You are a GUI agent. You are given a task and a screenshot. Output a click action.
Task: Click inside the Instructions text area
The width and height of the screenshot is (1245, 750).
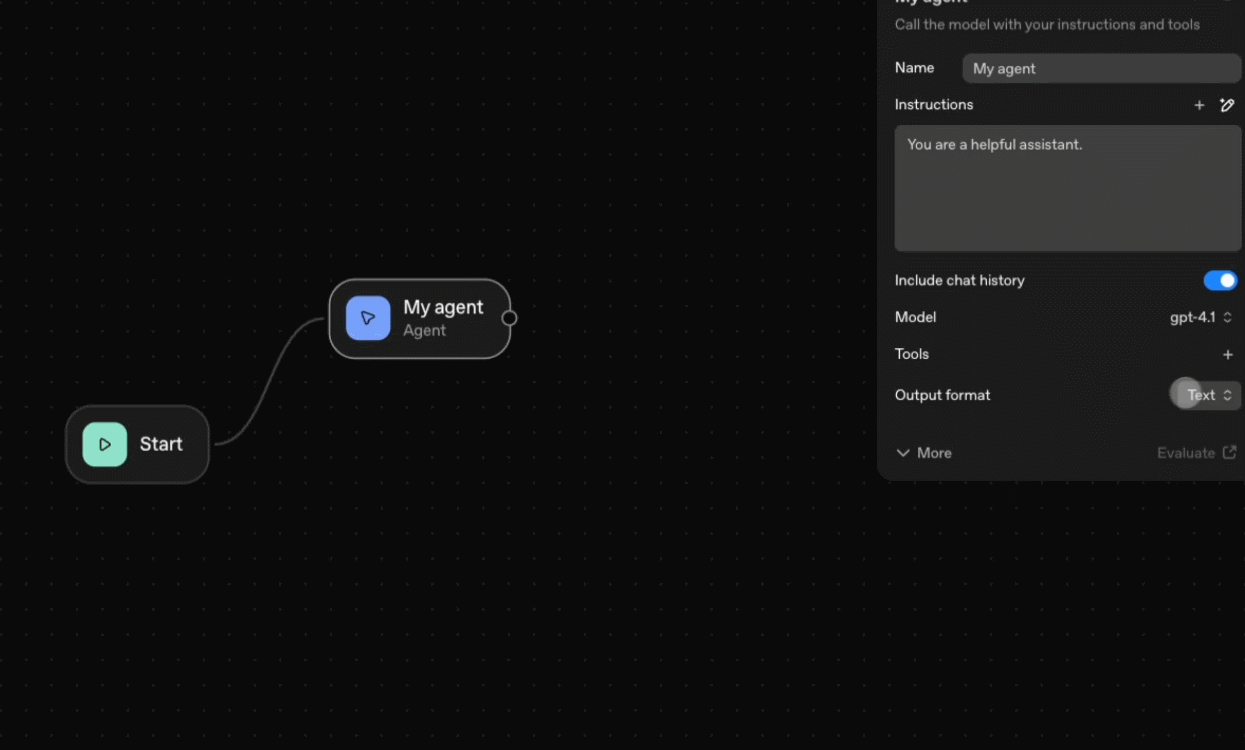1067,188
